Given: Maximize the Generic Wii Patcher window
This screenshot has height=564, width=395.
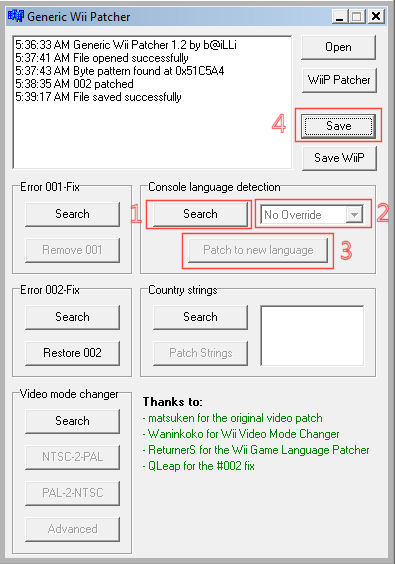Looking at the screenshot, I should tap(357, 17).
